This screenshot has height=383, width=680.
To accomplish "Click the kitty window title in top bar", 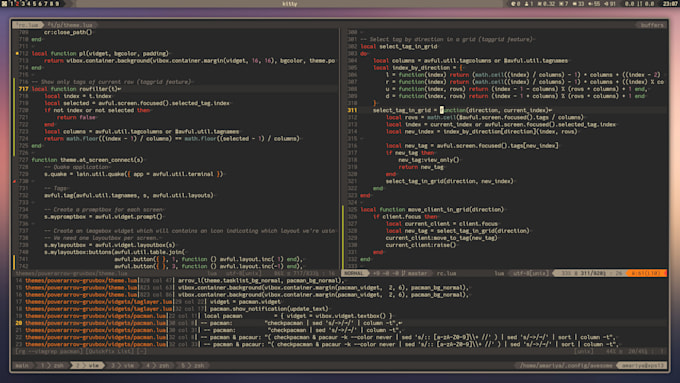I will (x=290, y=3).
